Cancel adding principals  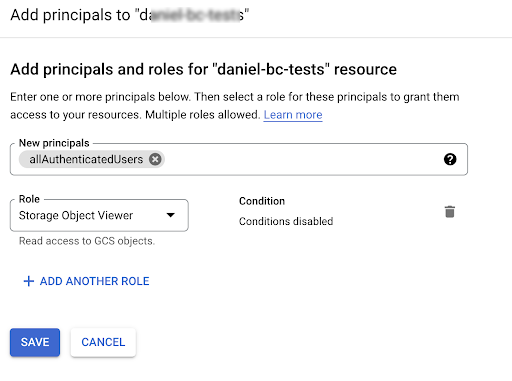(x=103, y=342)
